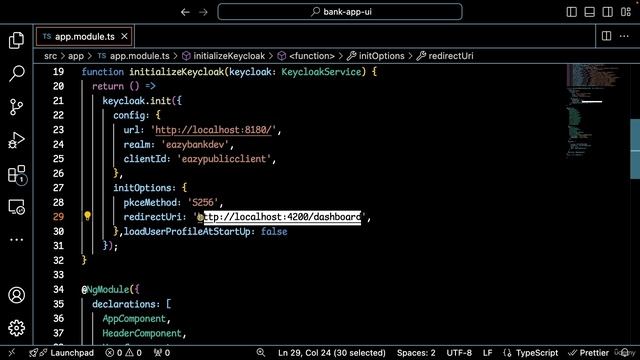
Task: Open the Search view in activity bar
Action: click(16, 73)
